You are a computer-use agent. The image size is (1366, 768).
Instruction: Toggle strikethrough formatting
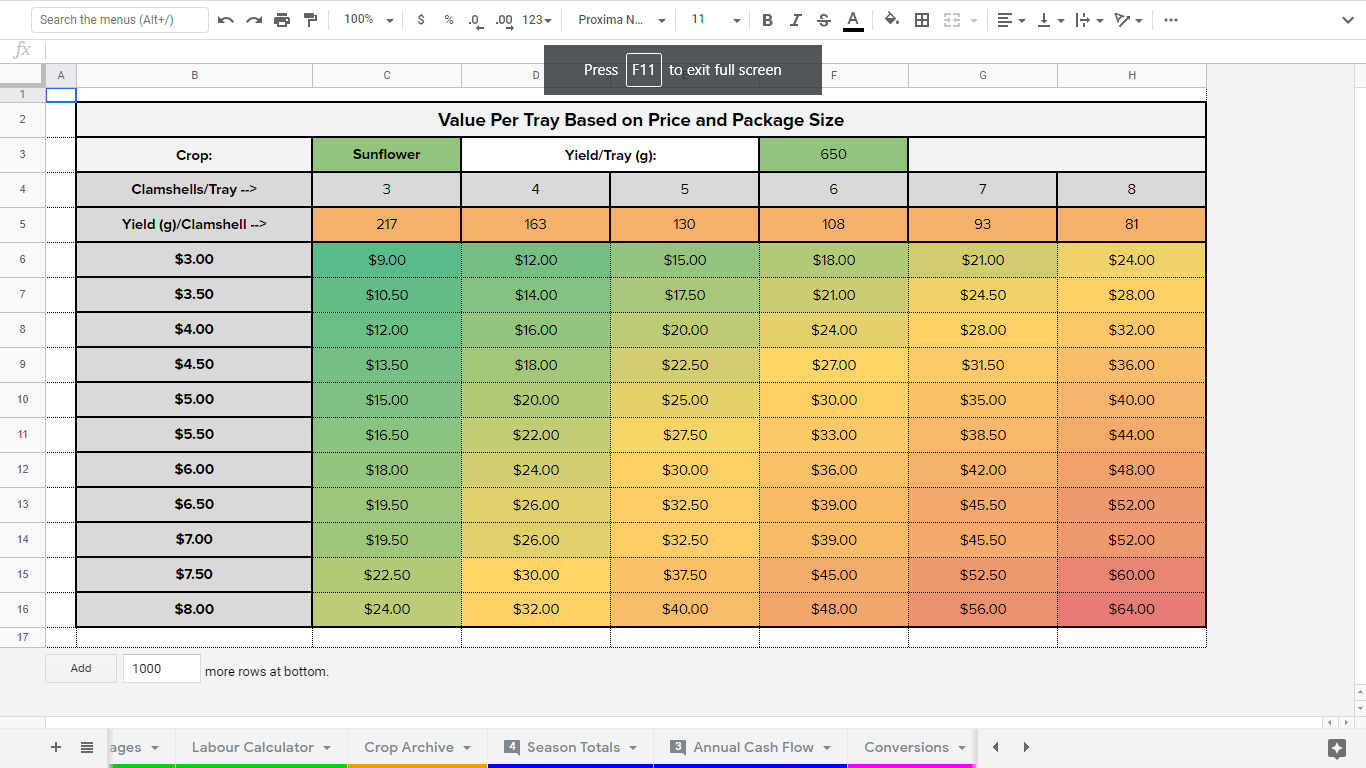[x=822, y=19]
